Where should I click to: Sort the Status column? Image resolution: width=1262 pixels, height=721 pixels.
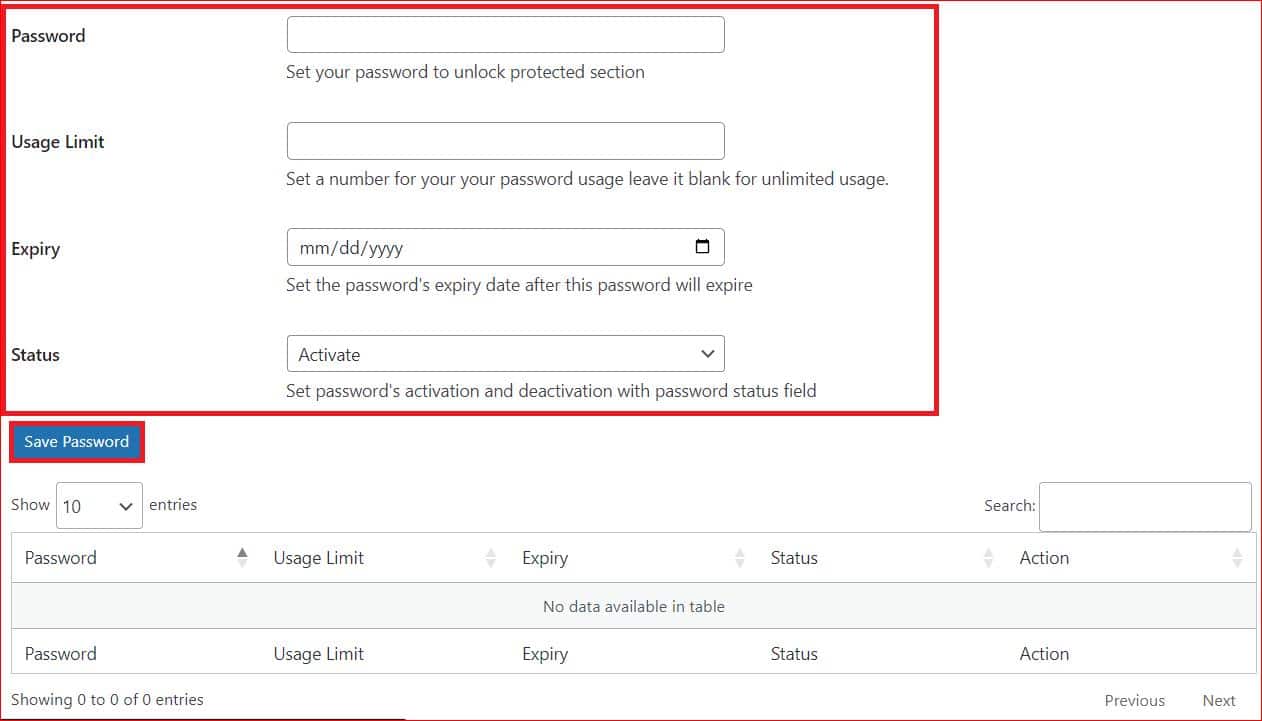989,557
